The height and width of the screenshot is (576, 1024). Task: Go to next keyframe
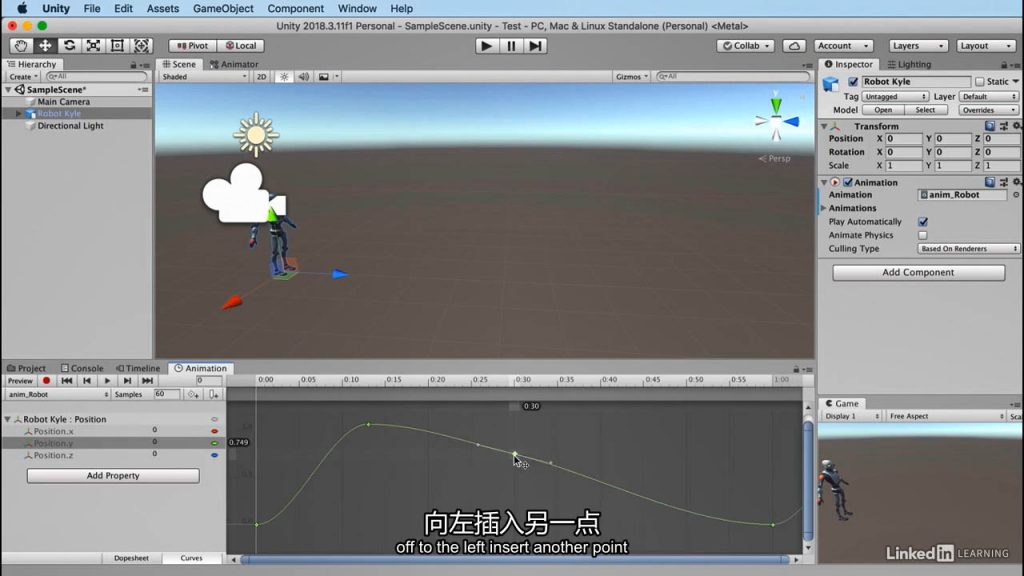[x=127, y=380]
